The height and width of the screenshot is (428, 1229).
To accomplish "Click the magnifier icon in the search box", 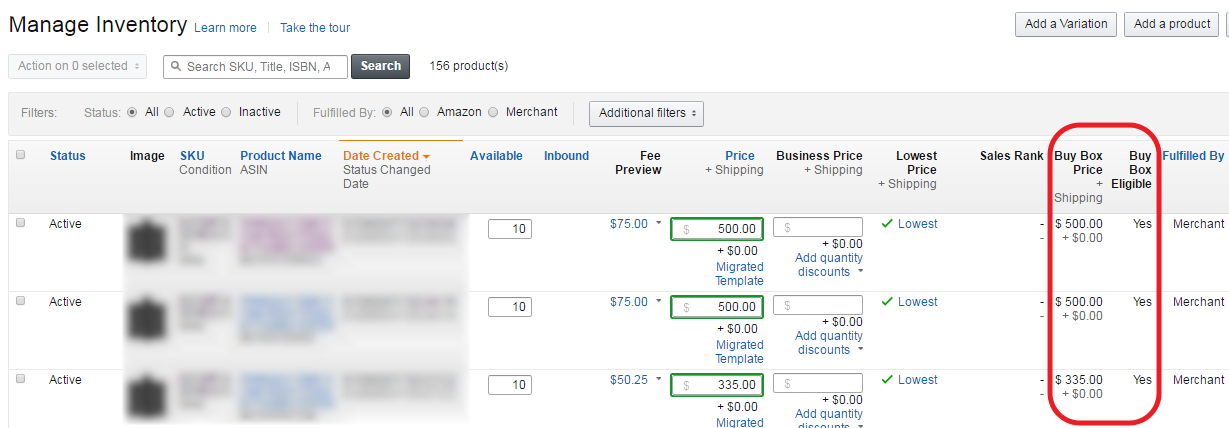I will 176,67.
